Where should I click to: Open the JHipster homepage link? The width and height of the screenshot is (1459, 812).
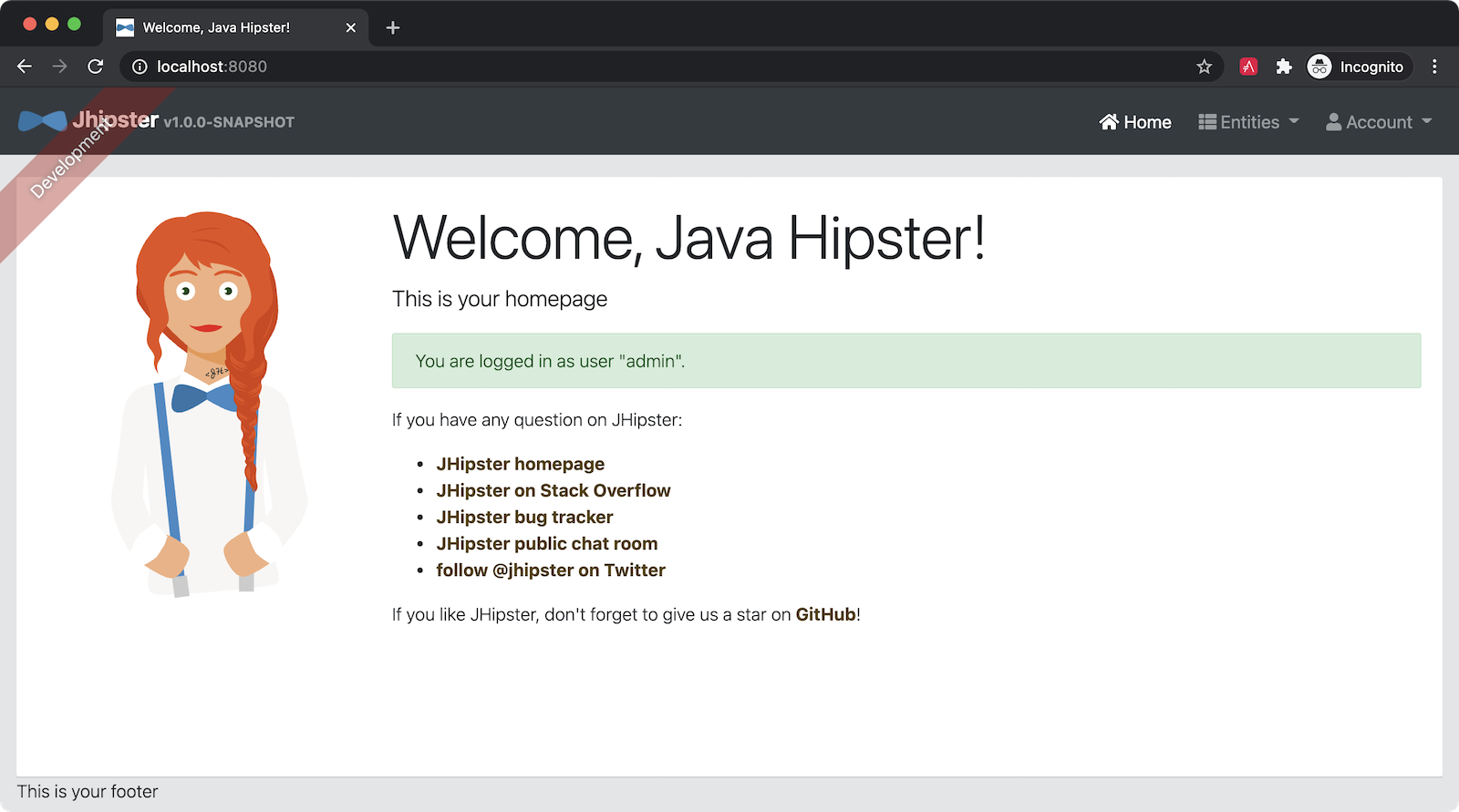point(520,464)
